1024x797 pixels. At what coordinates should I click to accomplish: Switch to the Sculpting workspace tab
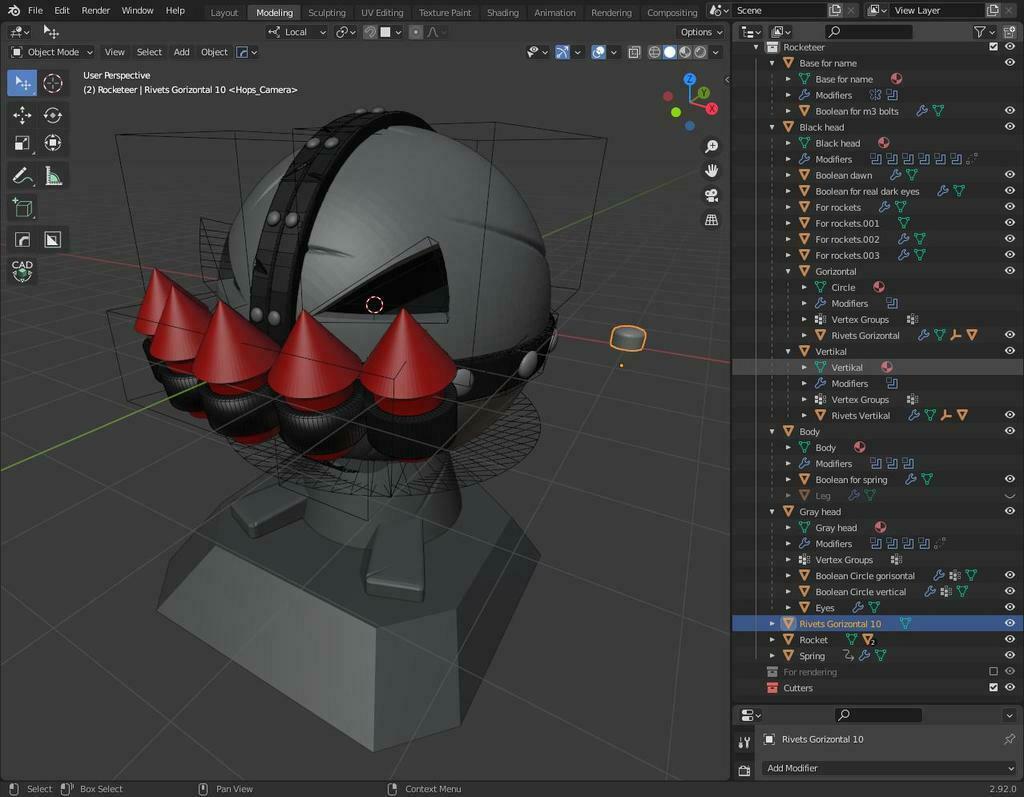pos(326,13)
